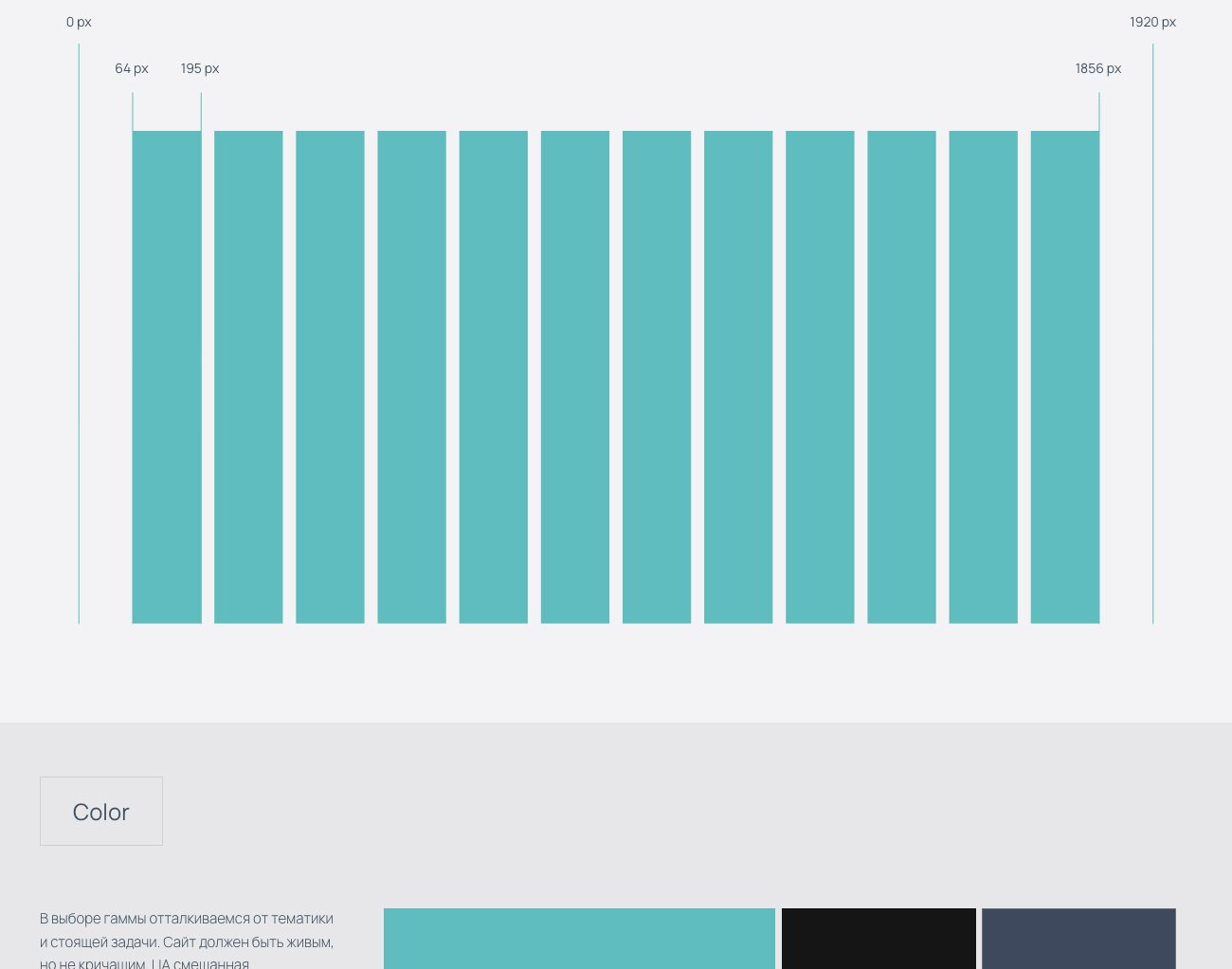Select the dark slate blue swatch
The width and height of the screenshot is (1232, 969).
coord(1078,939)
